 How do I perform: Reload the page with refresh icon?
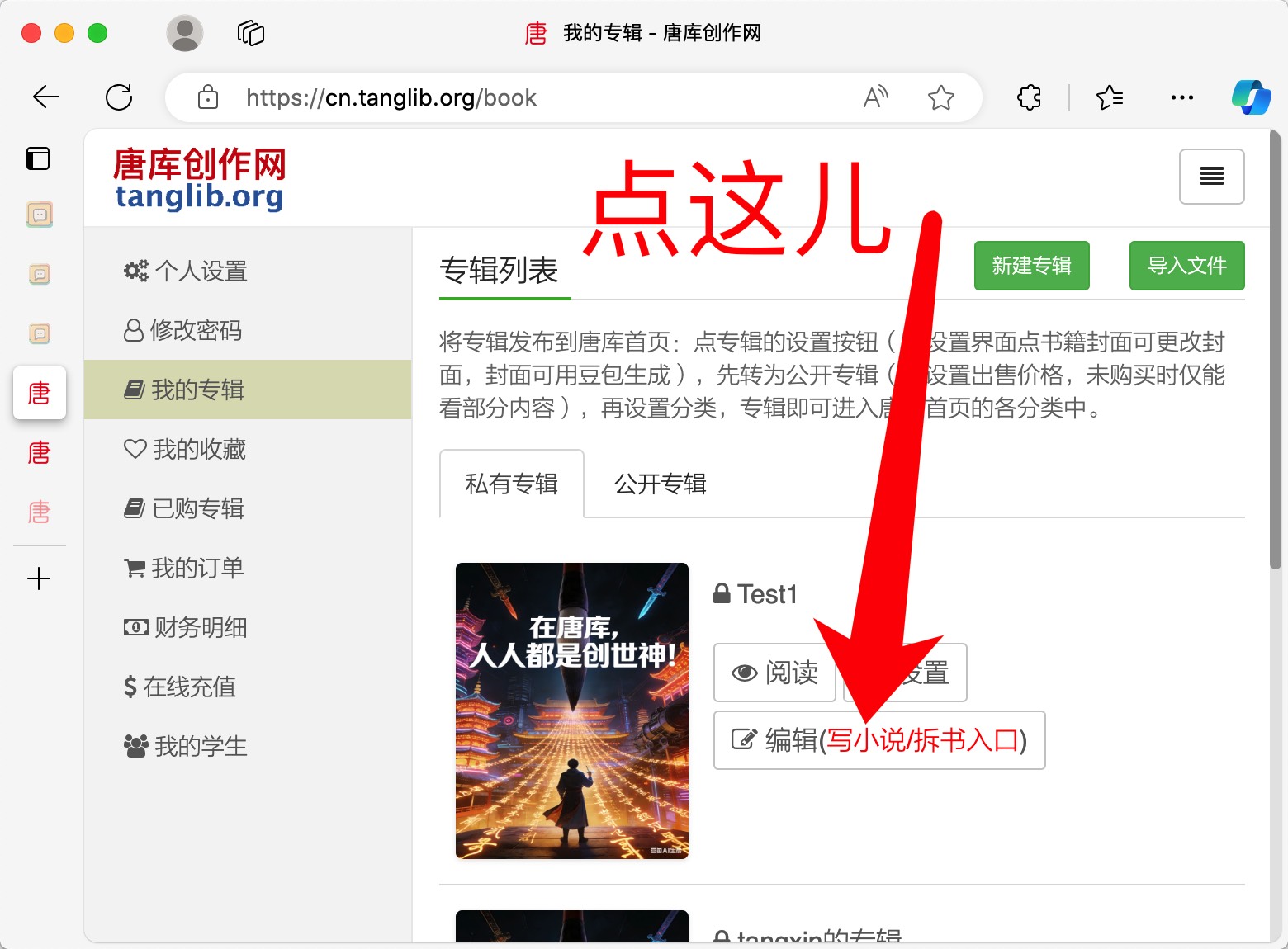pos(119,97)
